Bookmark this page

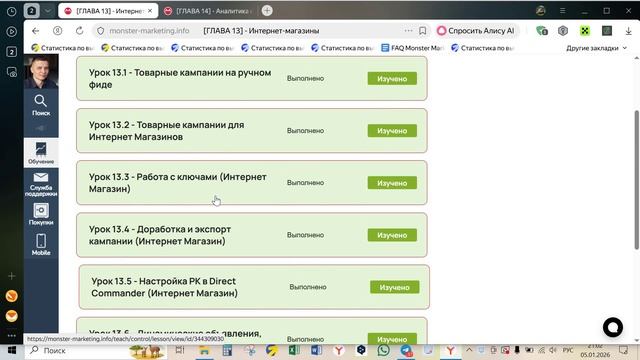(422, 31)
